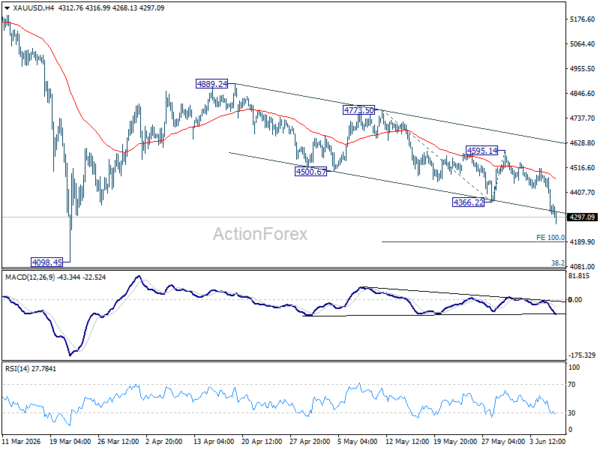Click the 11 Mar 2026 date label

21,441
